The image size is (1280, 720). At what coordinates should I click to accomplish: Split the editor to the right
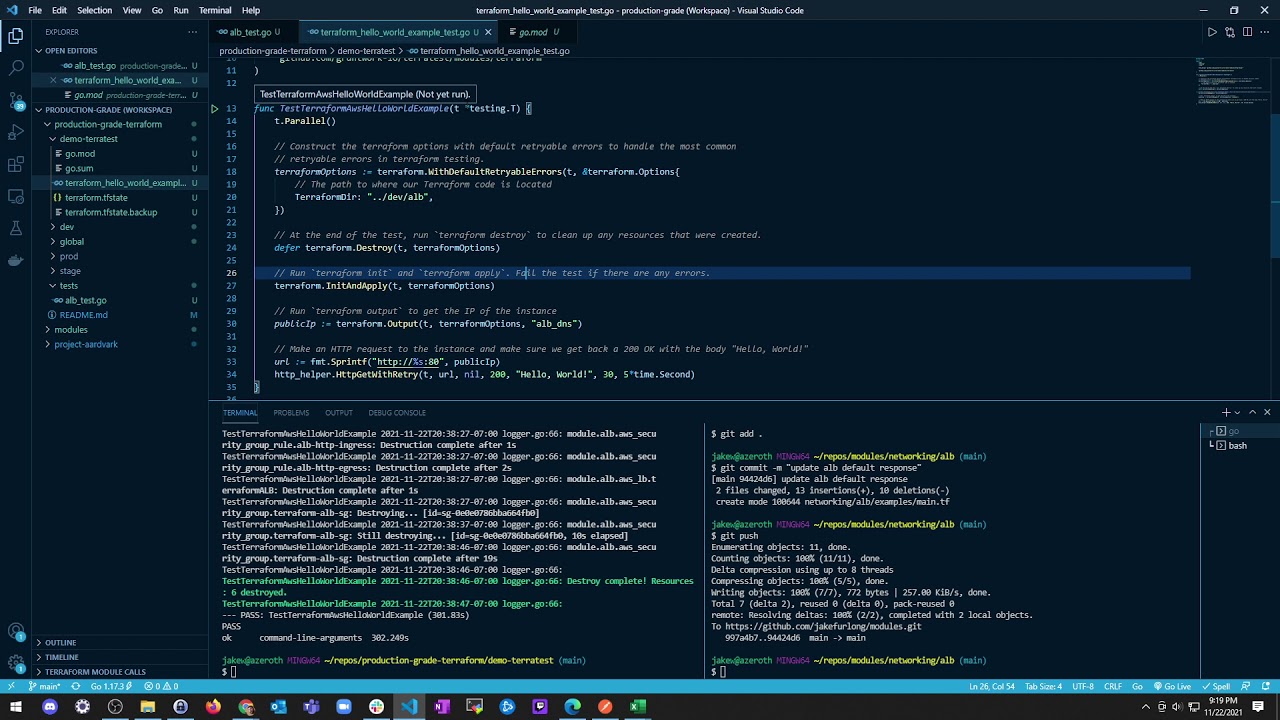pyautogui.click(x=1246, y=32)
